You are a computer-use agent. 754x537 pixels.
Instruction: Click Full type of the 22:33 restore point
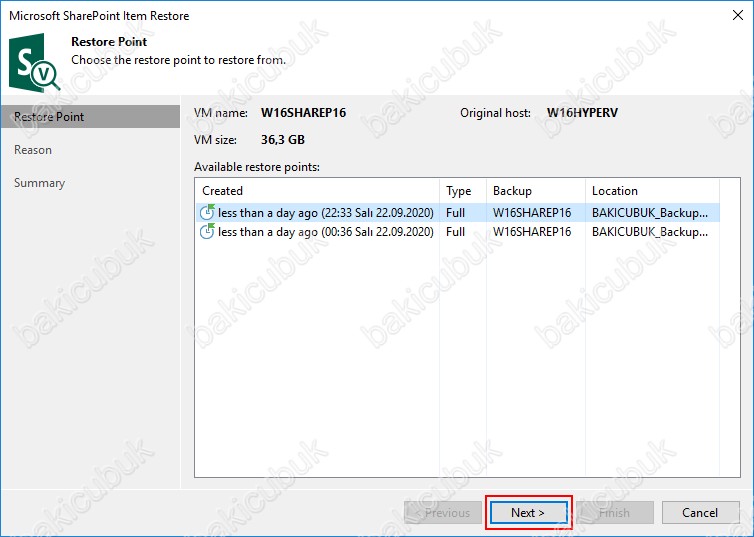click(455, 212)
